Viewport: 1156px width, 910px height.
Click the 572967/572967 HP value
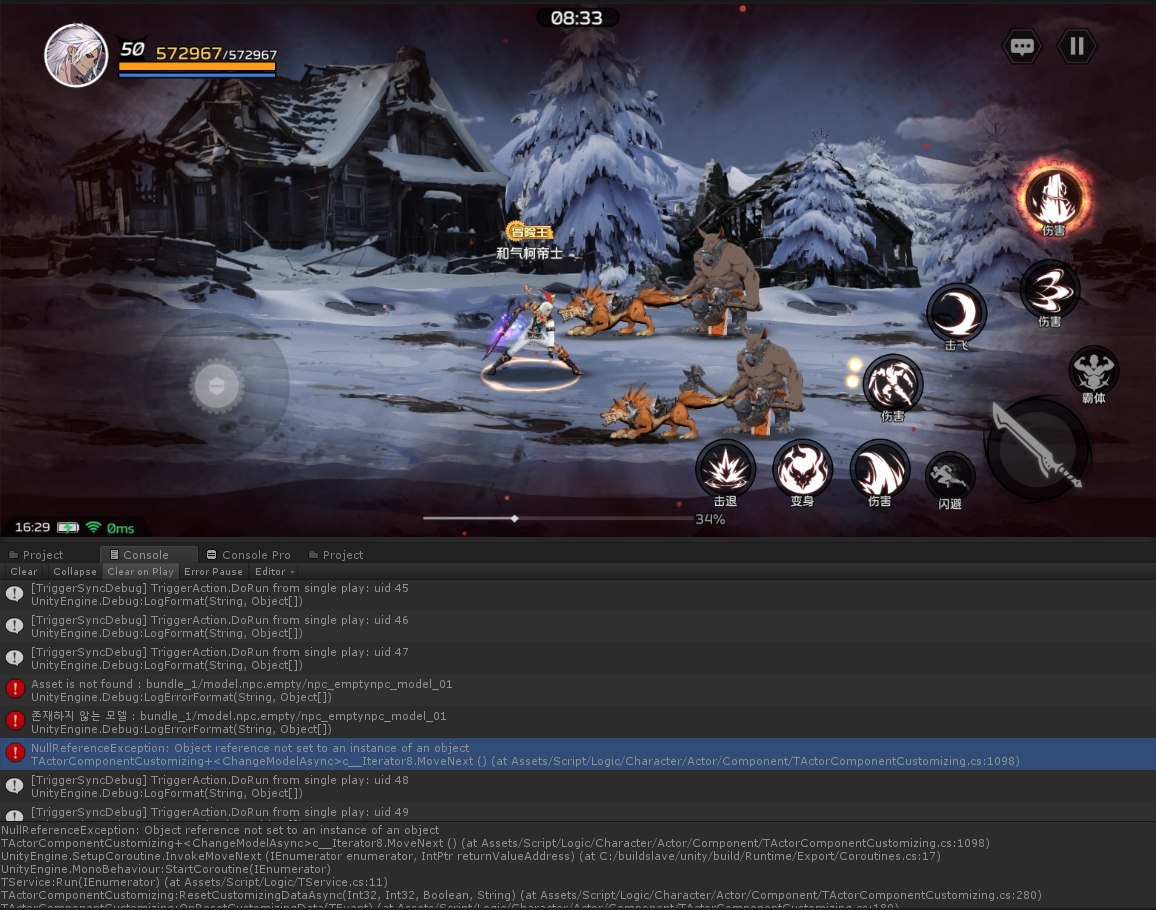(216, 53)
